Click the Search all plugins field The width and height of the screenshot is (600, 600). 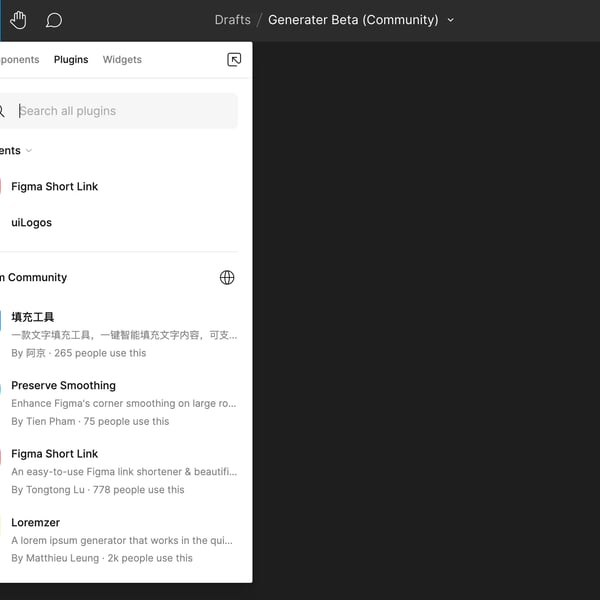(119, 111)
